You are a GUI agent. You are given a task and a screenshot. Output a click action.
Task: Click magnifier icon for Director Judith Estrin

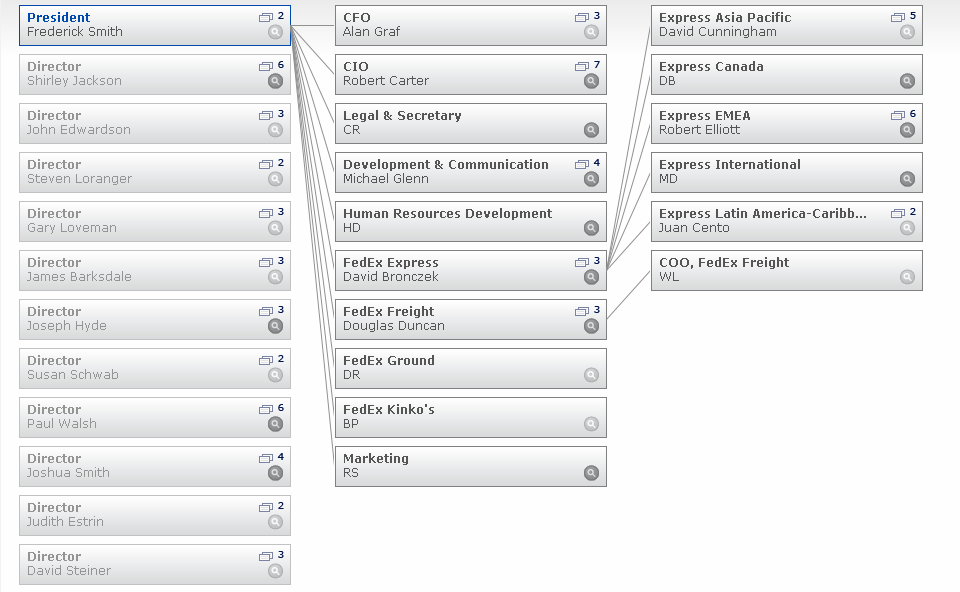pos(276,522)
